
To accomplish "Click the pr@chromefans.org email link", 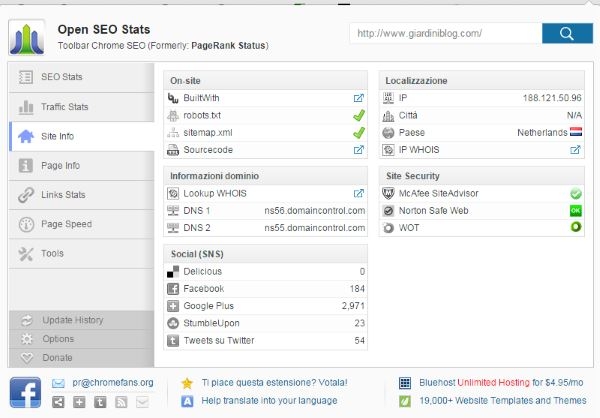I will 112,382.
